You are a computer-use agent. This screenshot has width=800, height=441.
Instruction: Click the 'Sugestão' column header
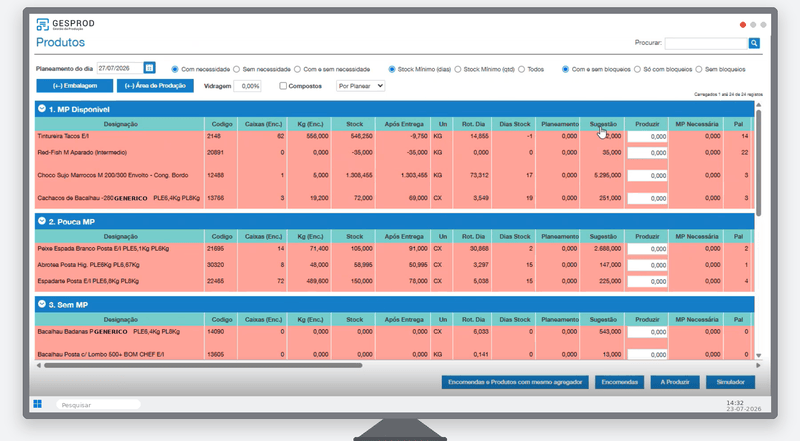tap(603, 124)
